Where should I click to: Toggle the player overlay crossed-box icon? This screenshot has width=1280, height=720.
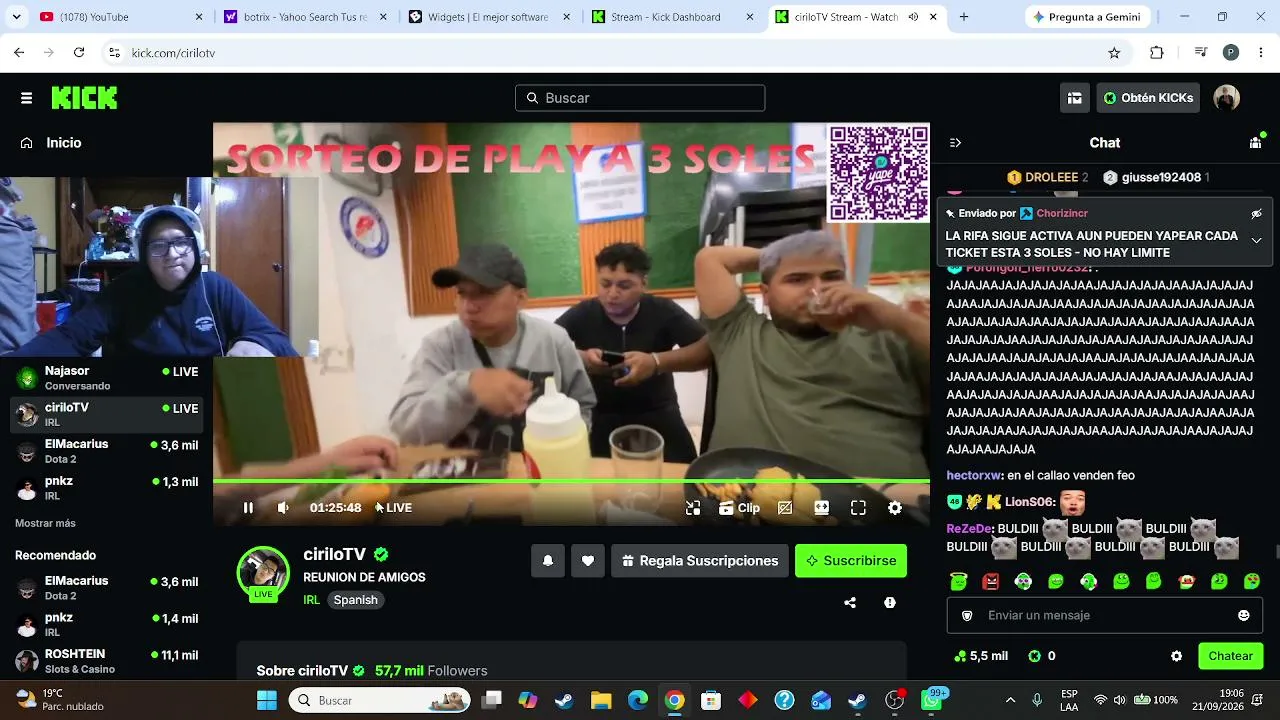(785, 508)
